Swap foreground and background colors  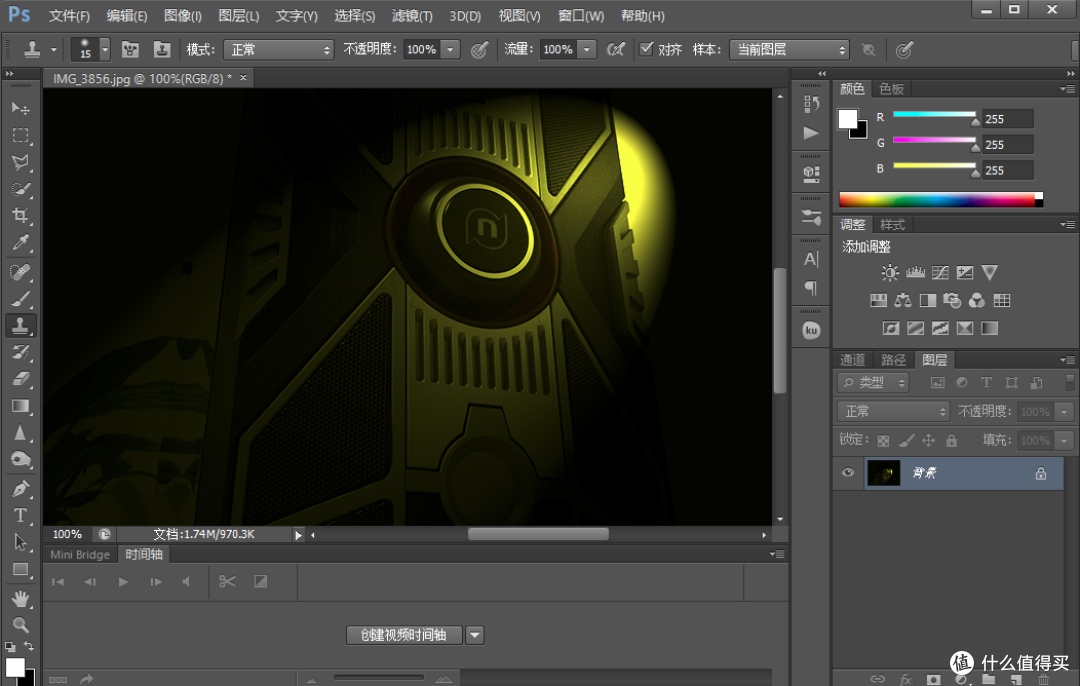click(29, 646)
